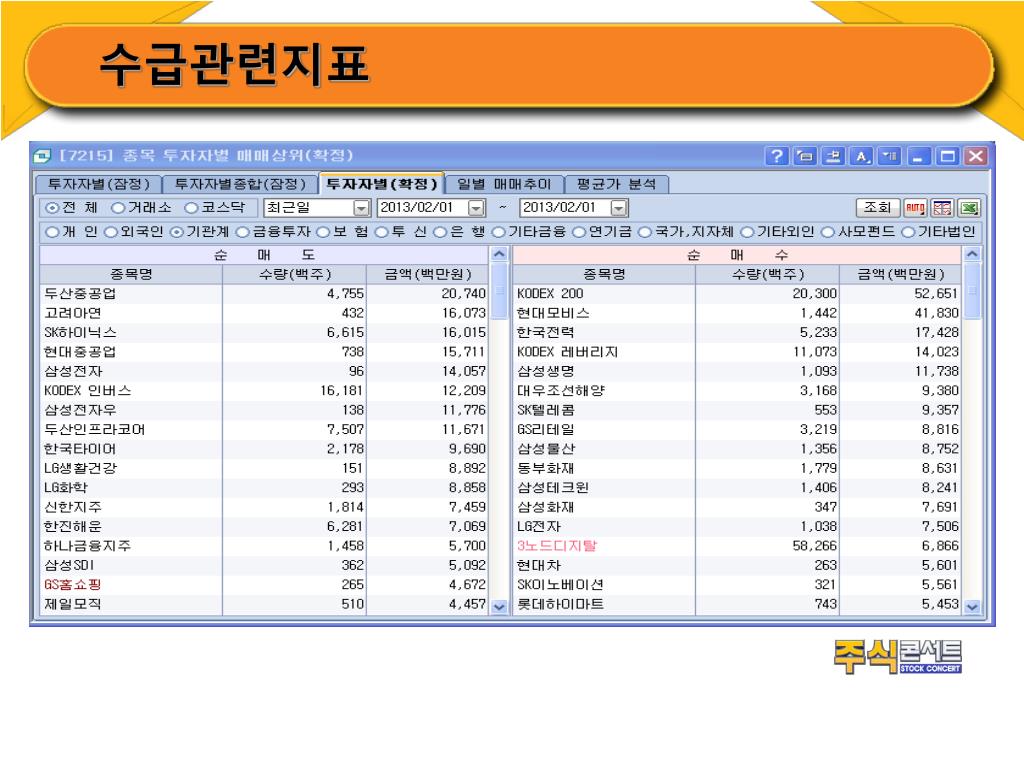This screenshot has width=1024, height=768.
Task: Click up arrow of 순매수 table scrollbar
Action: point(972,255)
